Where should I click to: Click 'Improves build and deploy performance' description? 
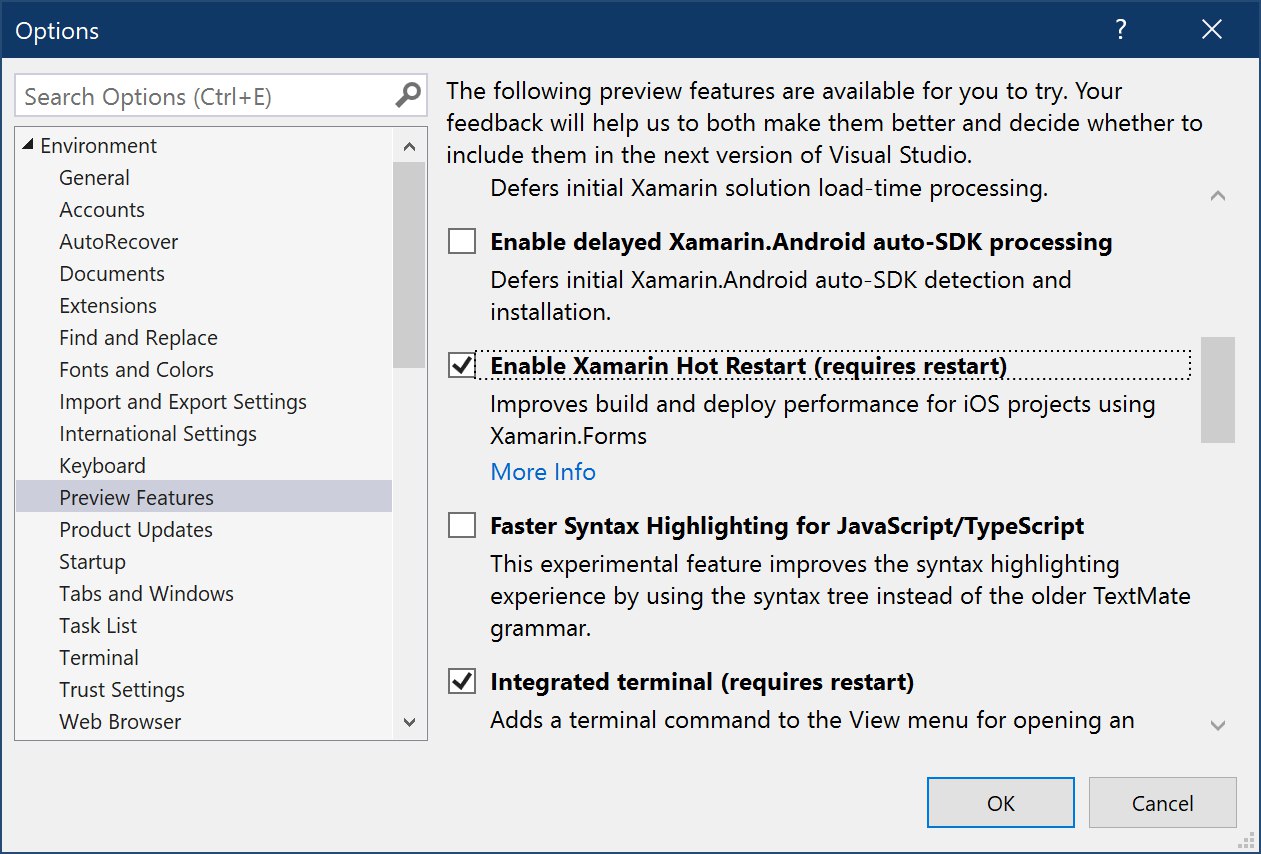click(x=823, y=420)
